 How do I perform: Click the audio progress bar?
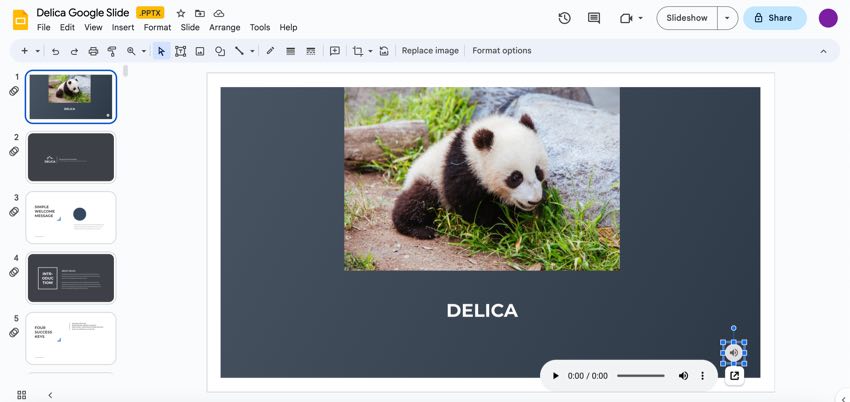[641, 375]
